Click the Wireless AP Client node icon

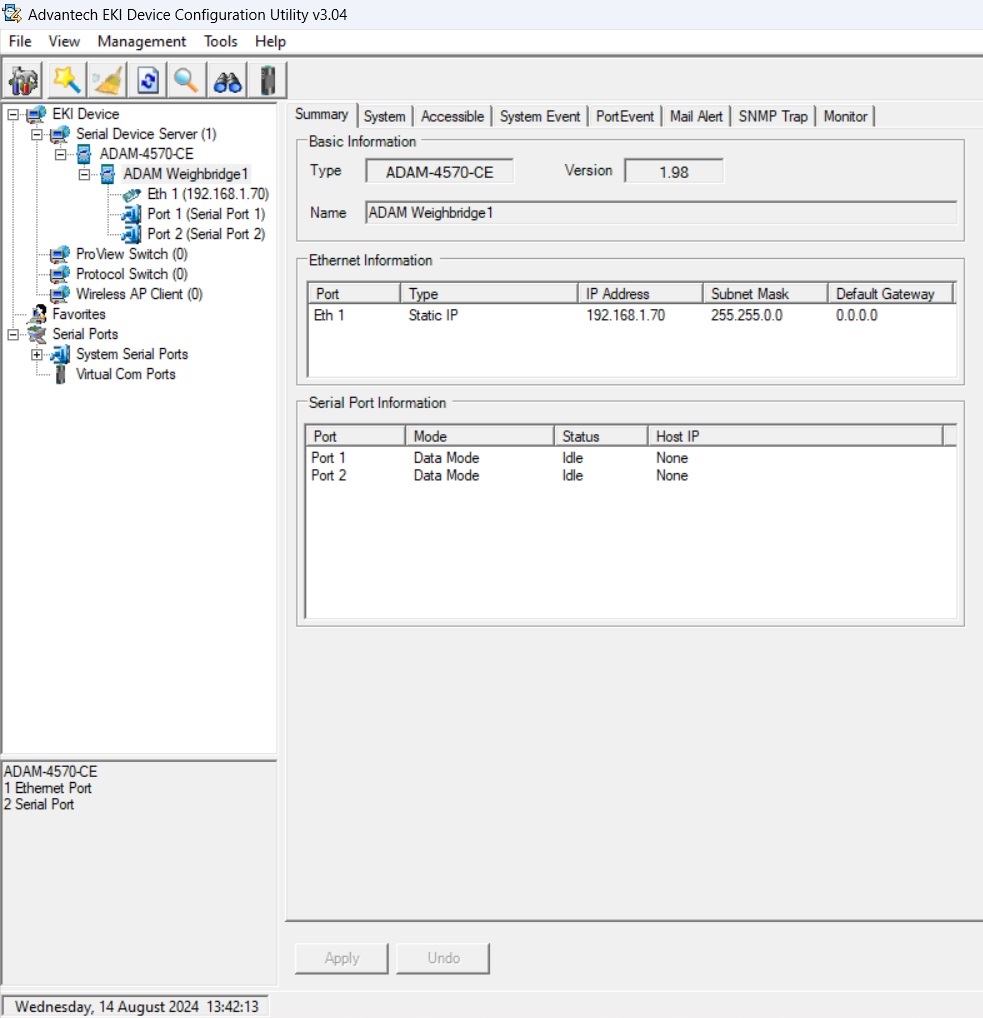tap(60, 295)
